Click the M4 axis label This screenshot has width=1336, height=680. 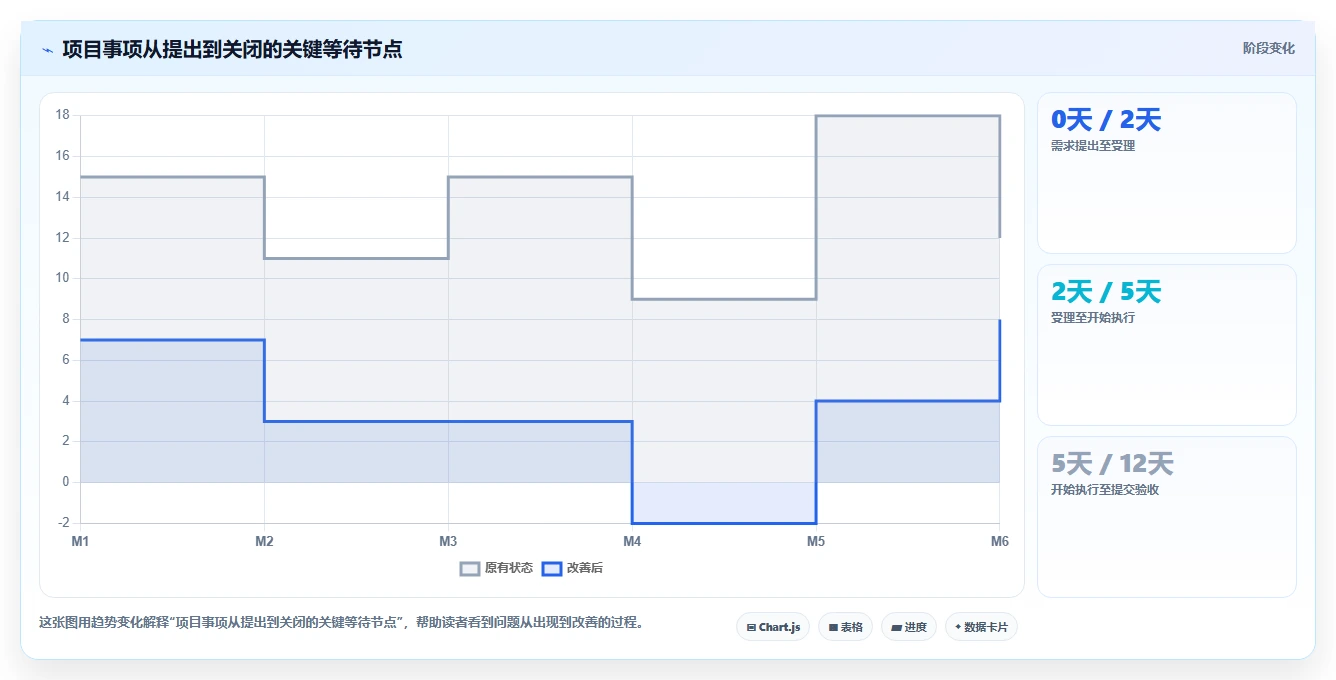[632, 541]
